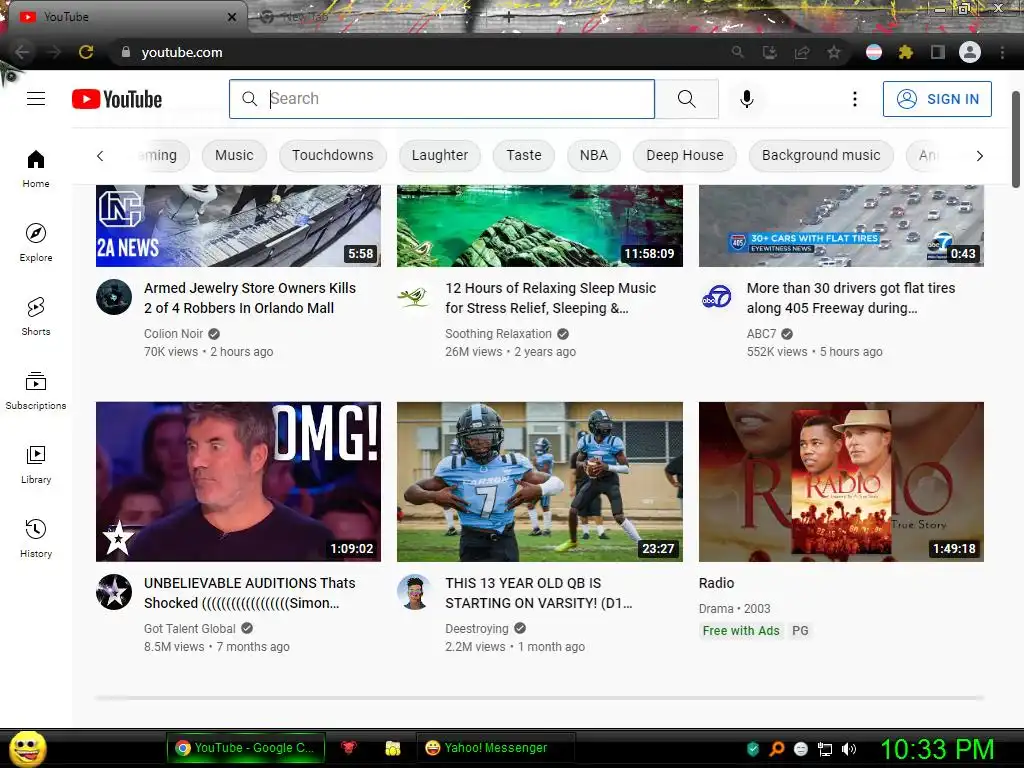The height and width of the screenshot is (768, 1024).
Task: Click in the YouTube Search field
Action: click(442, 99)
